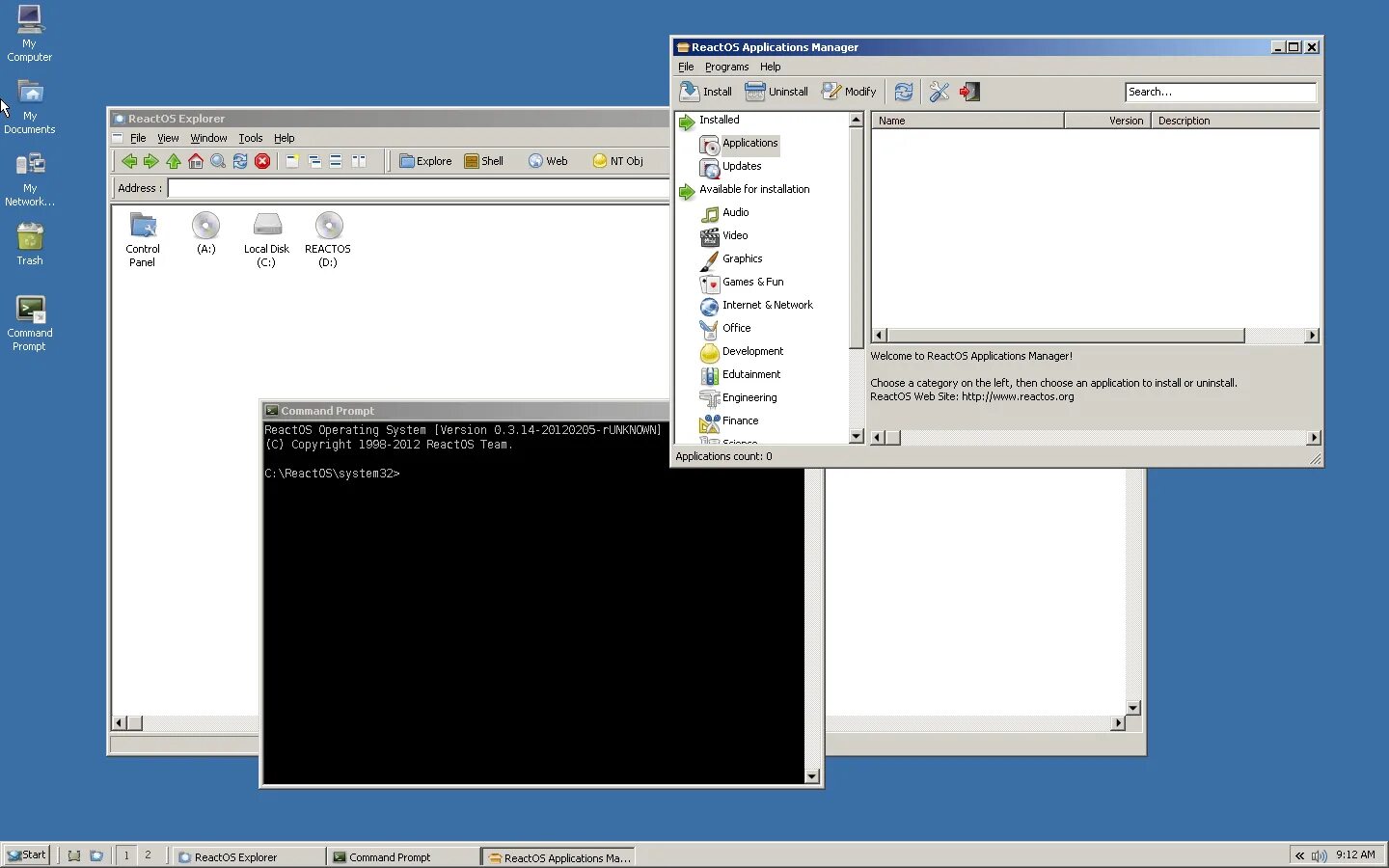Click the Address bar in ReactOS Explorer

419,188
